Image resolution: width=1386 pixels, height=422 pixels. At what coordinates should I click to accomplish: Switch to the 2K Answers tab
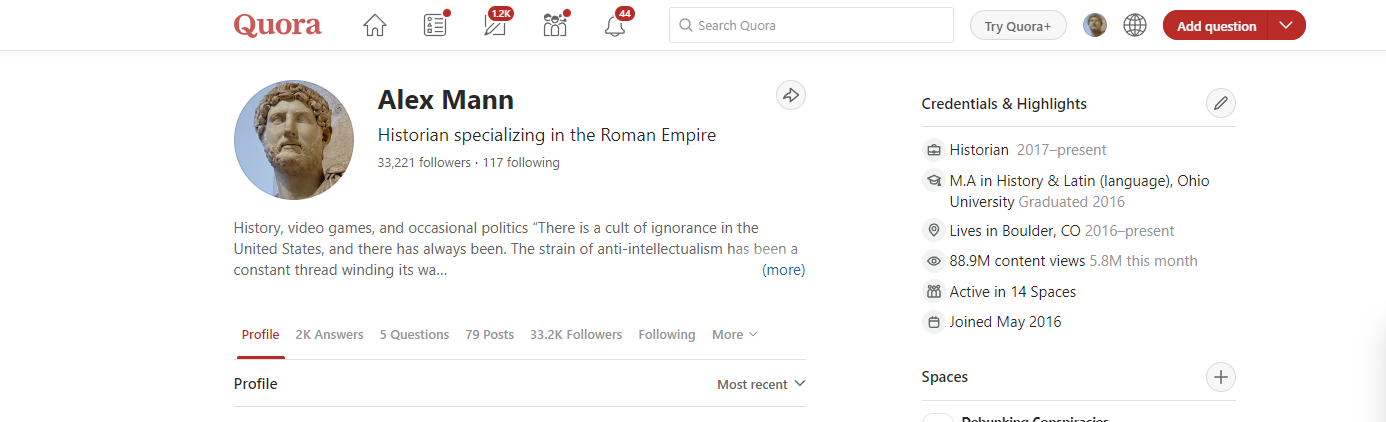tap(329, 335)
